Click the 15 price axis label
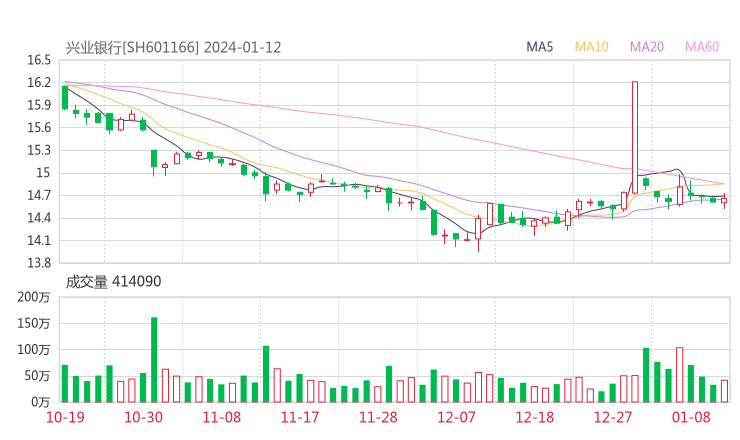740x440 pixels. 43,173
